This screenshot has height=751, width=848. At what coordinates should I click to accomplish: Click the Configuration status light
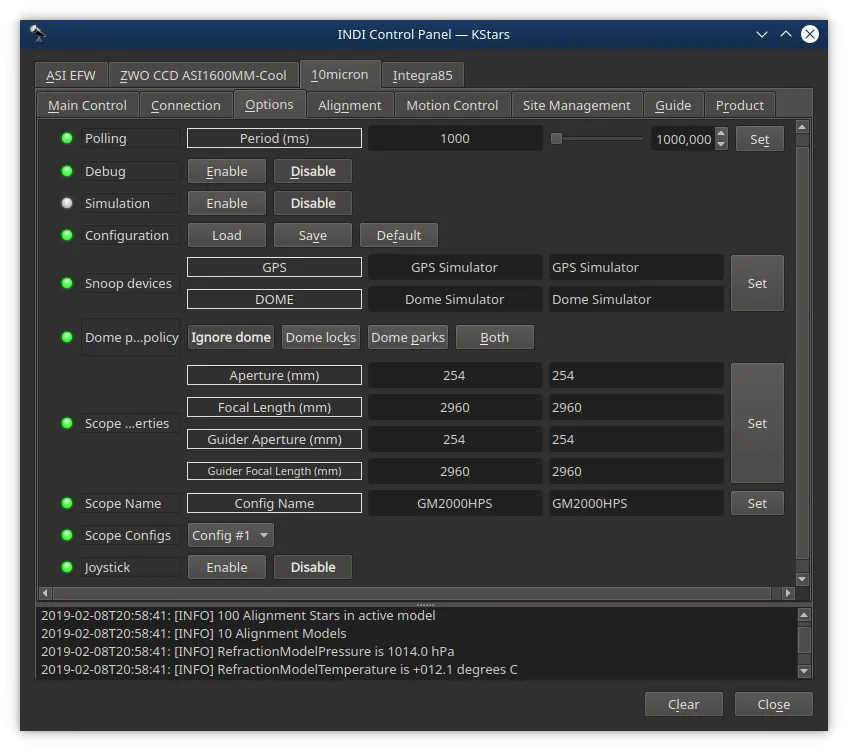pos(67,235)
